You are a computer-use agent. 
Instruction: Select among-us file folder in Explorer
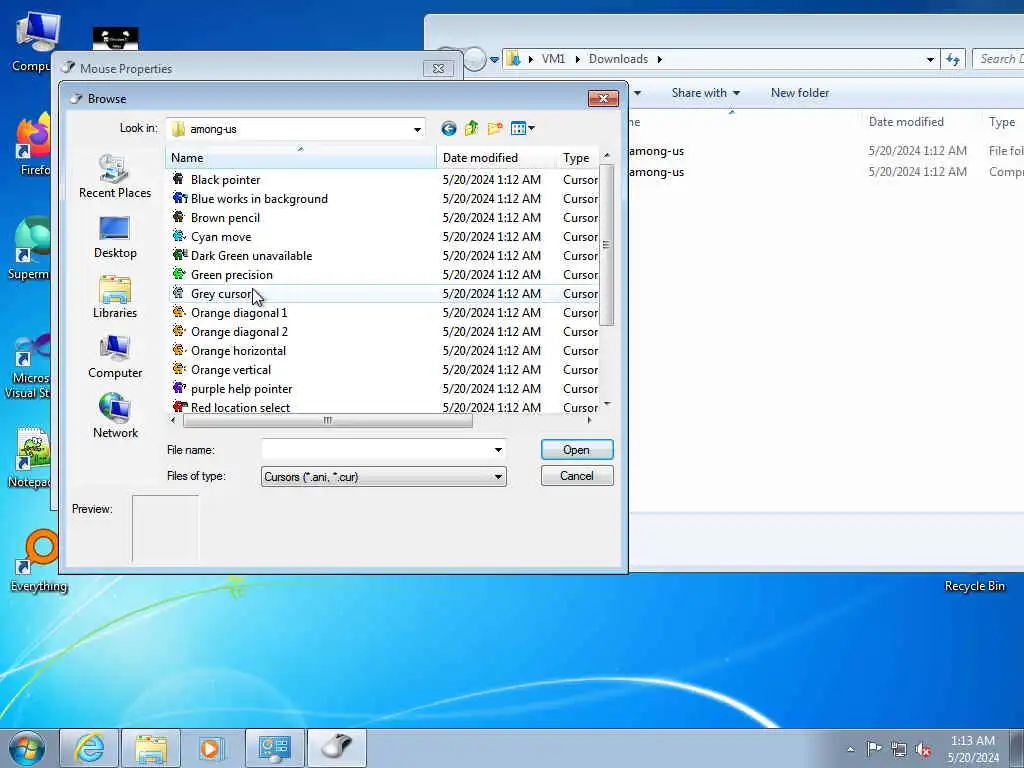click(x=656, y=151)
